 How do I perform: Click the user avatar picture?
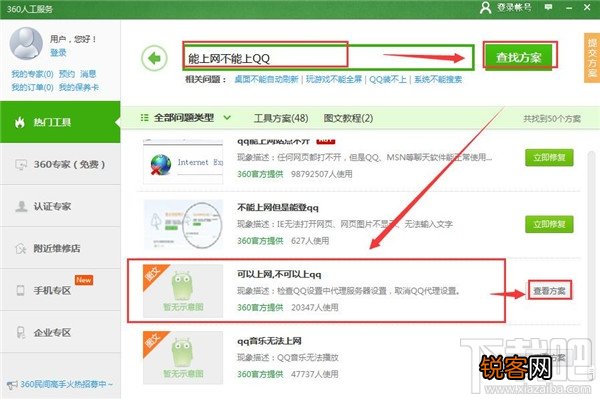26,43
